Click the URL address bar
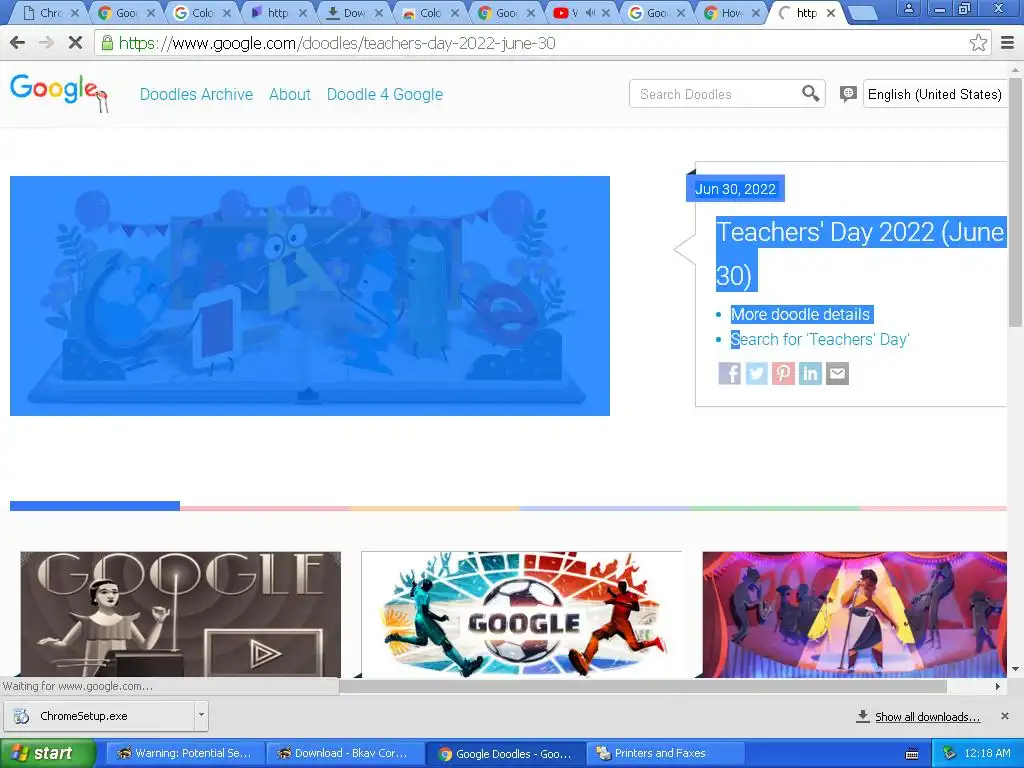This screenshot has width=1024, height=768. pyautogui.click(x=536, y=43)
